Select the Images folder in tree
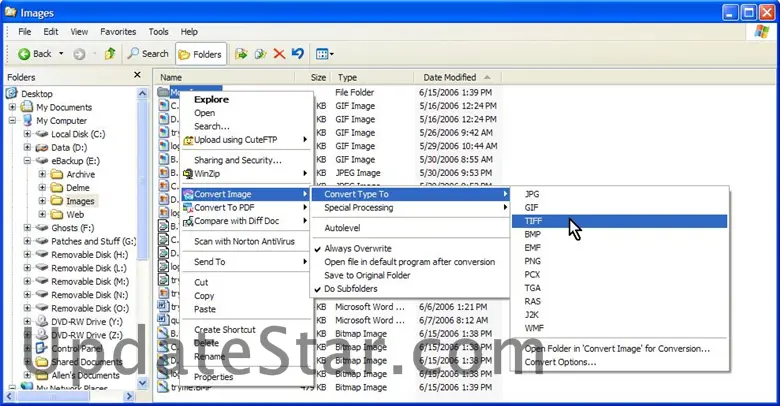Image resolution: width=780 pixels, height=406 pixels. click(80, 201)
